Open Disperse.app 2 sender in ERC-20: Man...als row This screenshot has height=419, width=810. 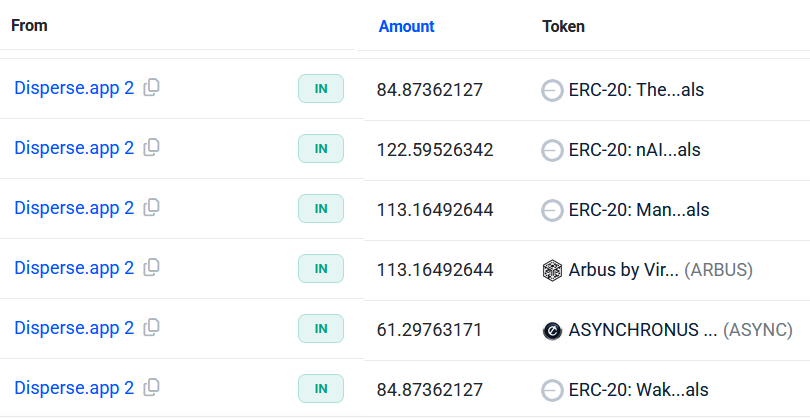[74, 208]
